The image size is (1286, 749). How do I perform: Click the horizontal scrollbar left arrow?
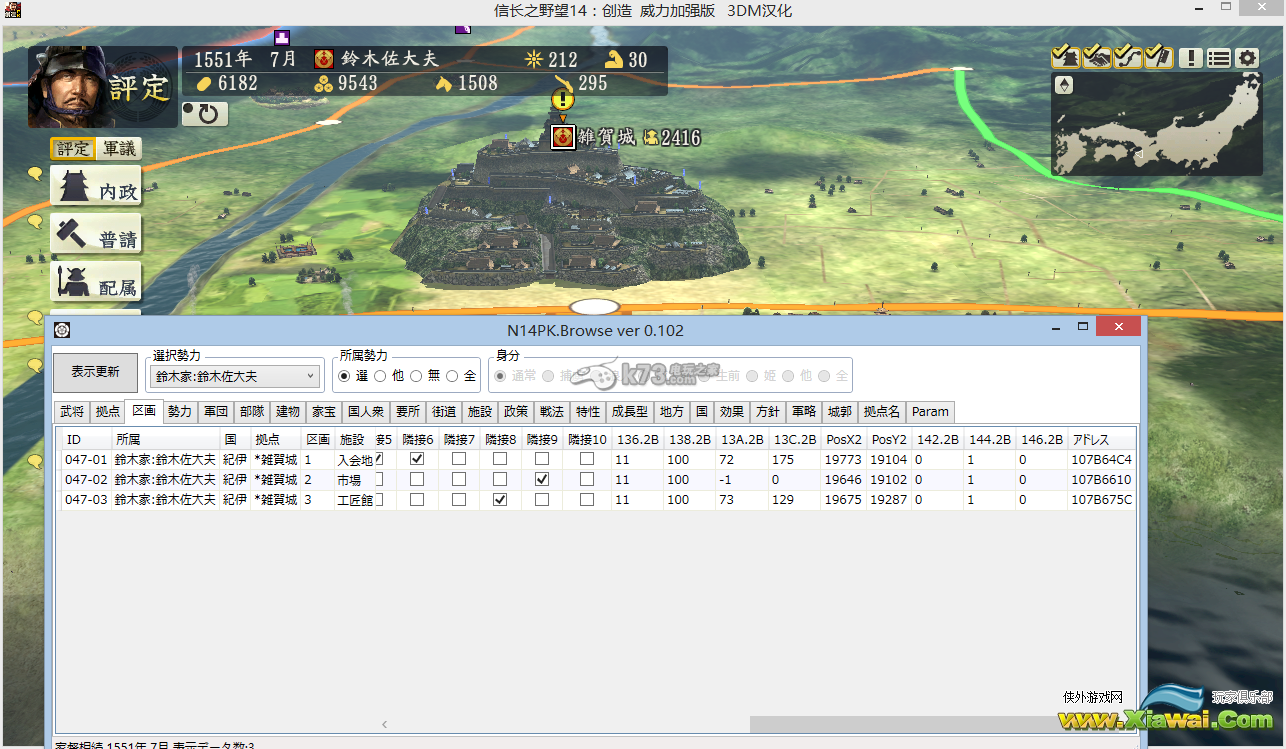click(384, 725)
